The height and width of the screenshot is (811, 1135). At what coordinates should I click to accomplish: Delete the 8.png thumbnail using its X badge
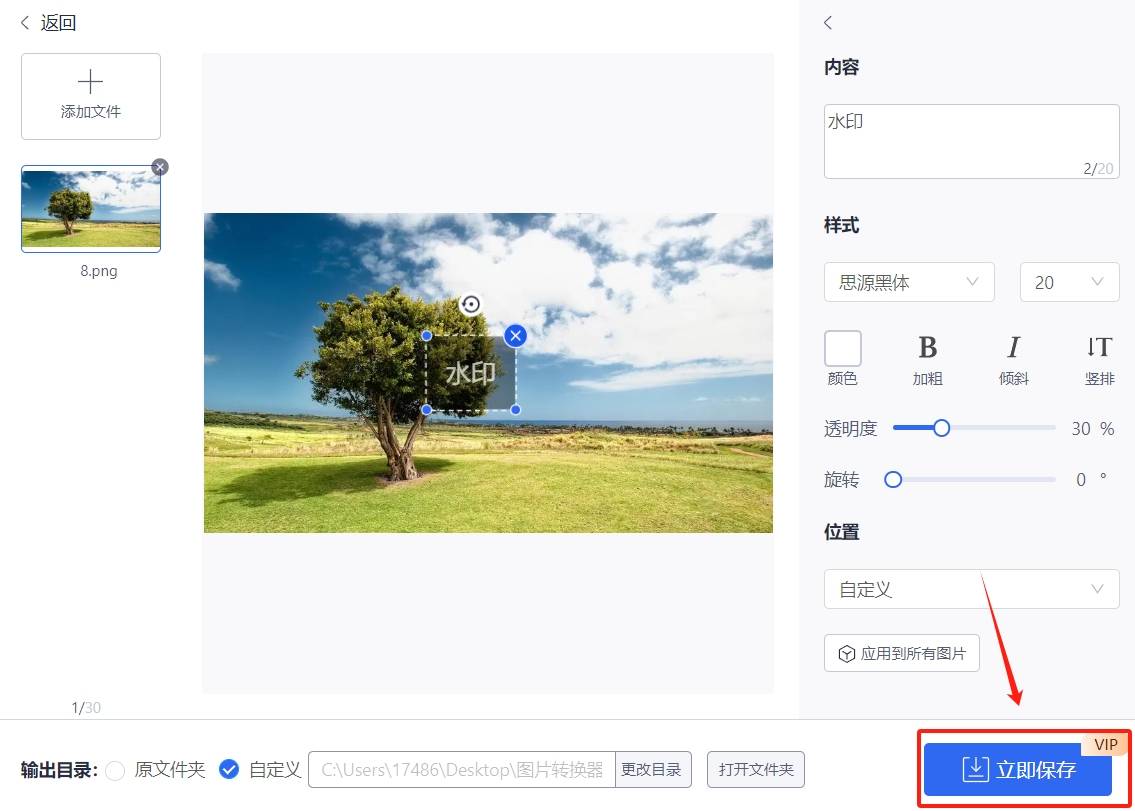pos(159,167)
